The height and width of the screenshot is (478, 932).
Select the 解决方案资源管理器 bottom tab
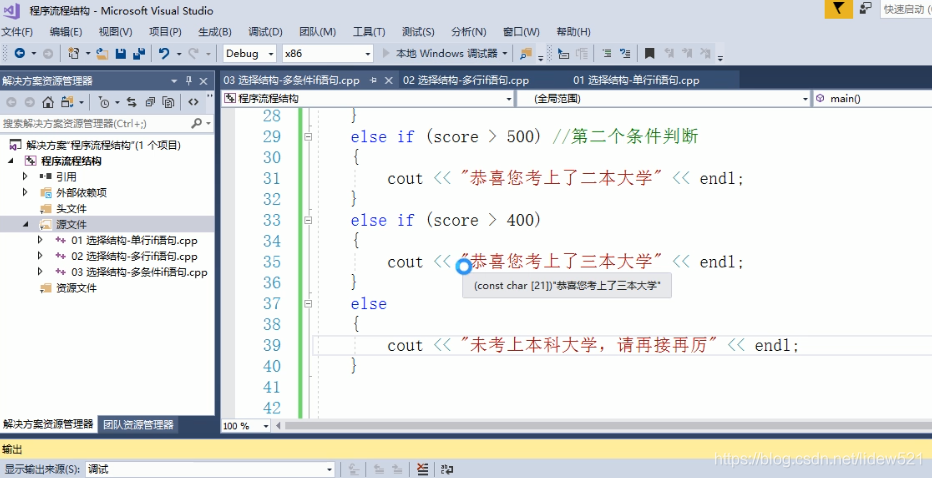coord(48,424)
